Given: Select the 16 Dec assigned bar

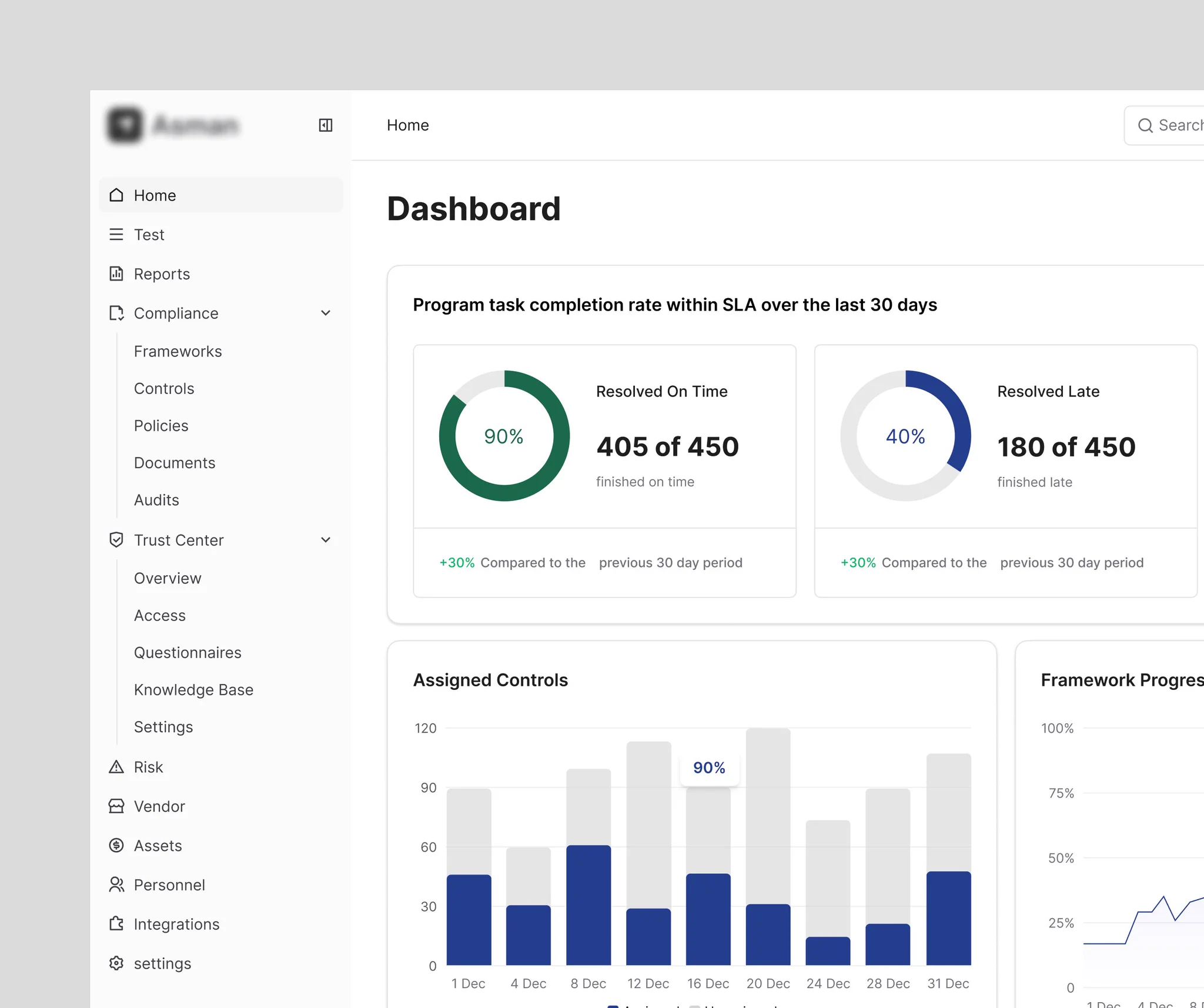Looking at the screenshot, I should coord(708,919).
